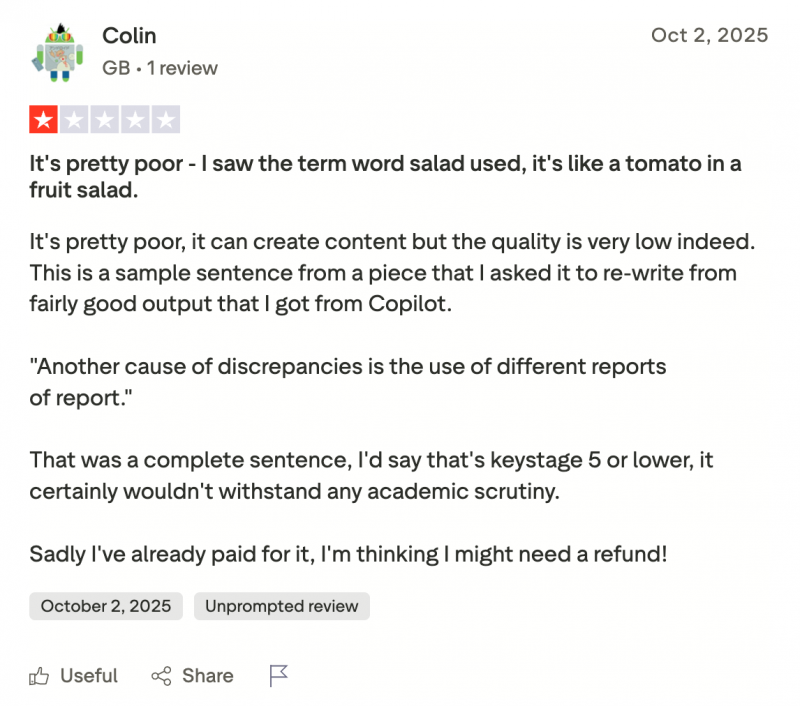Click the 'GB • 1 review' text
This screenshot has width=800, height=706.
click(160, 68)
